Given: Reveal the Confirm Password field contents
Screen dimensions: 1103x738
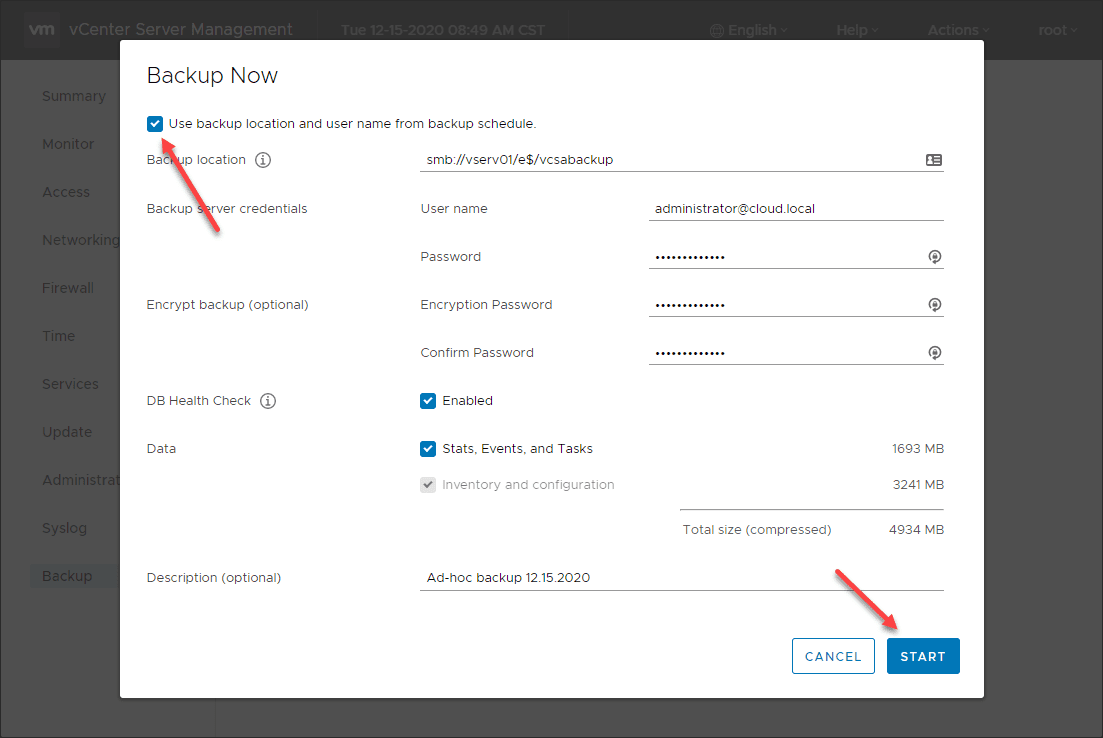Looking at the screenshot, I should point(934,352).
